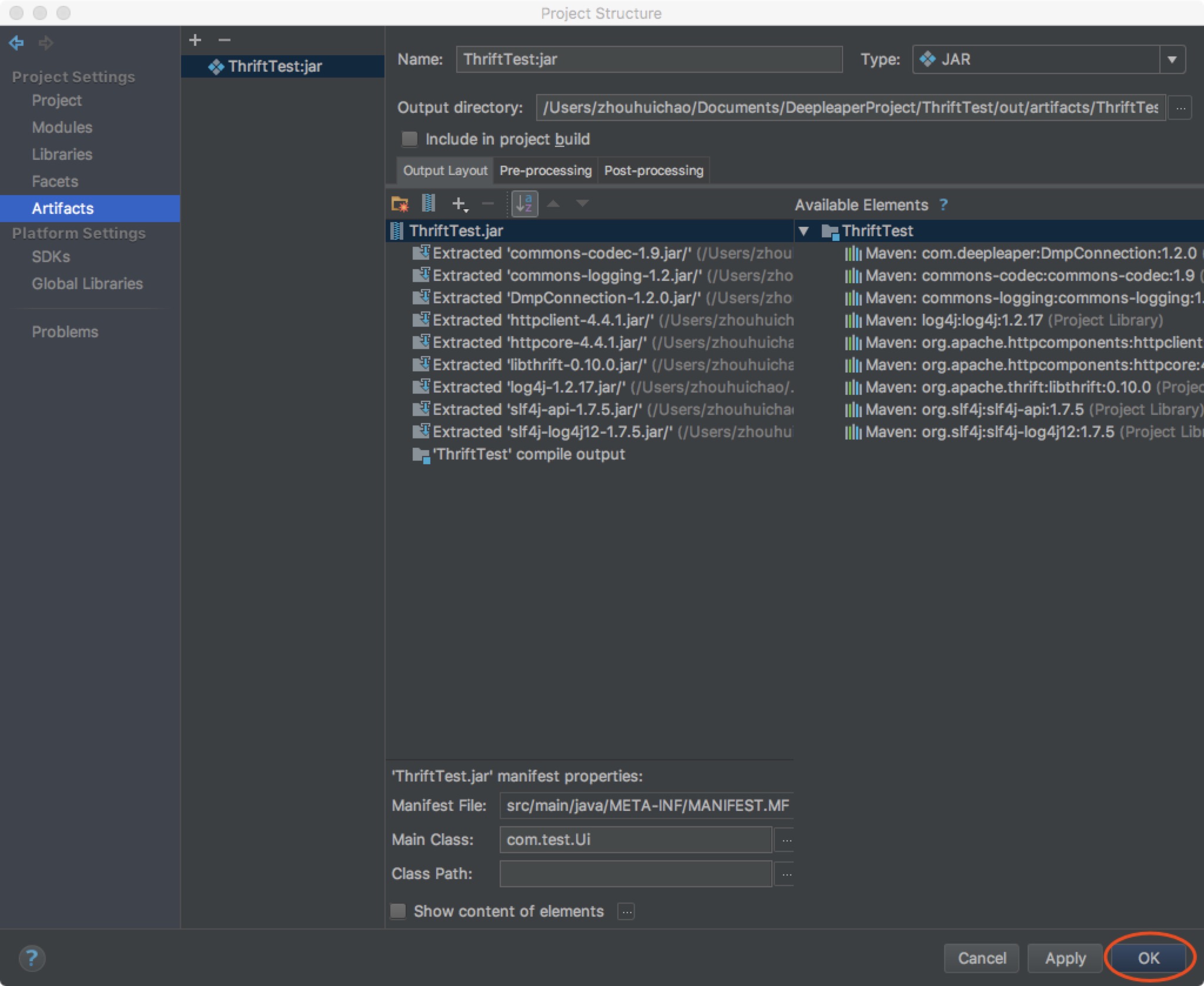
Task: Switch to Output Layout tab
Action: coord(445,170)
